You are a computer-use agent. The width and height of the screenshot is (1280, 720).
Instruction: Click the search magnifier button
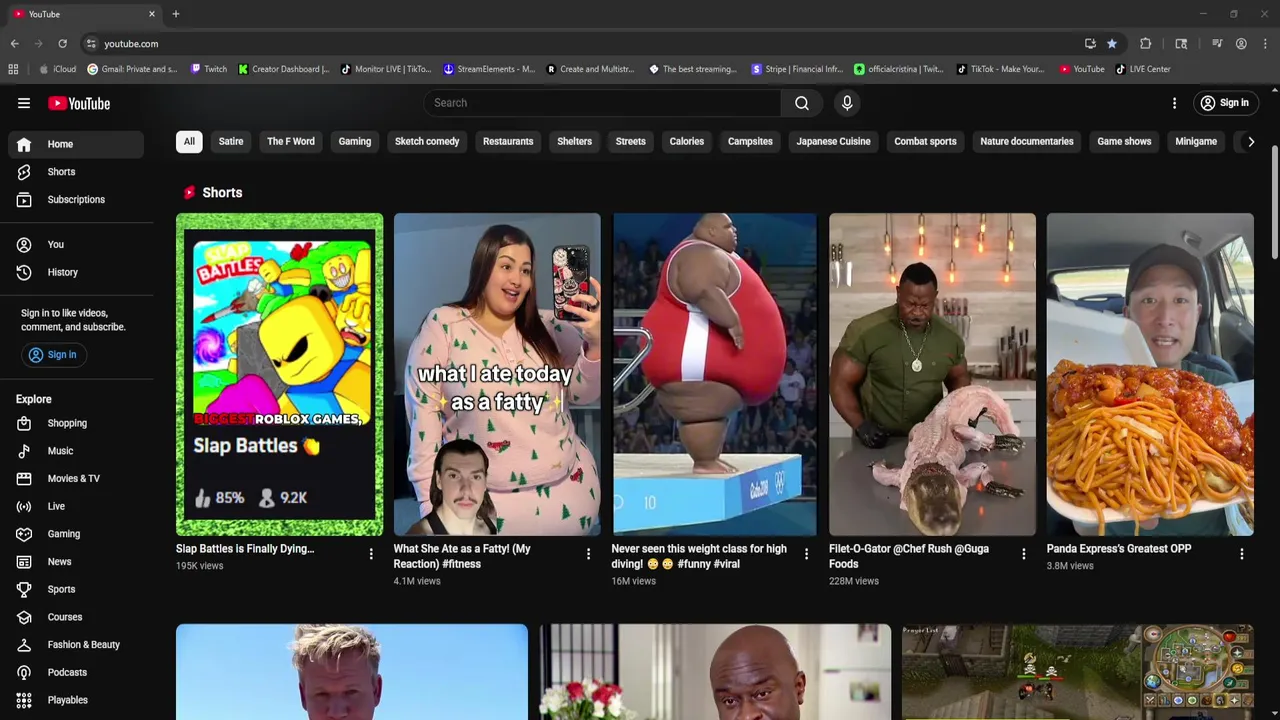(802, 103)
